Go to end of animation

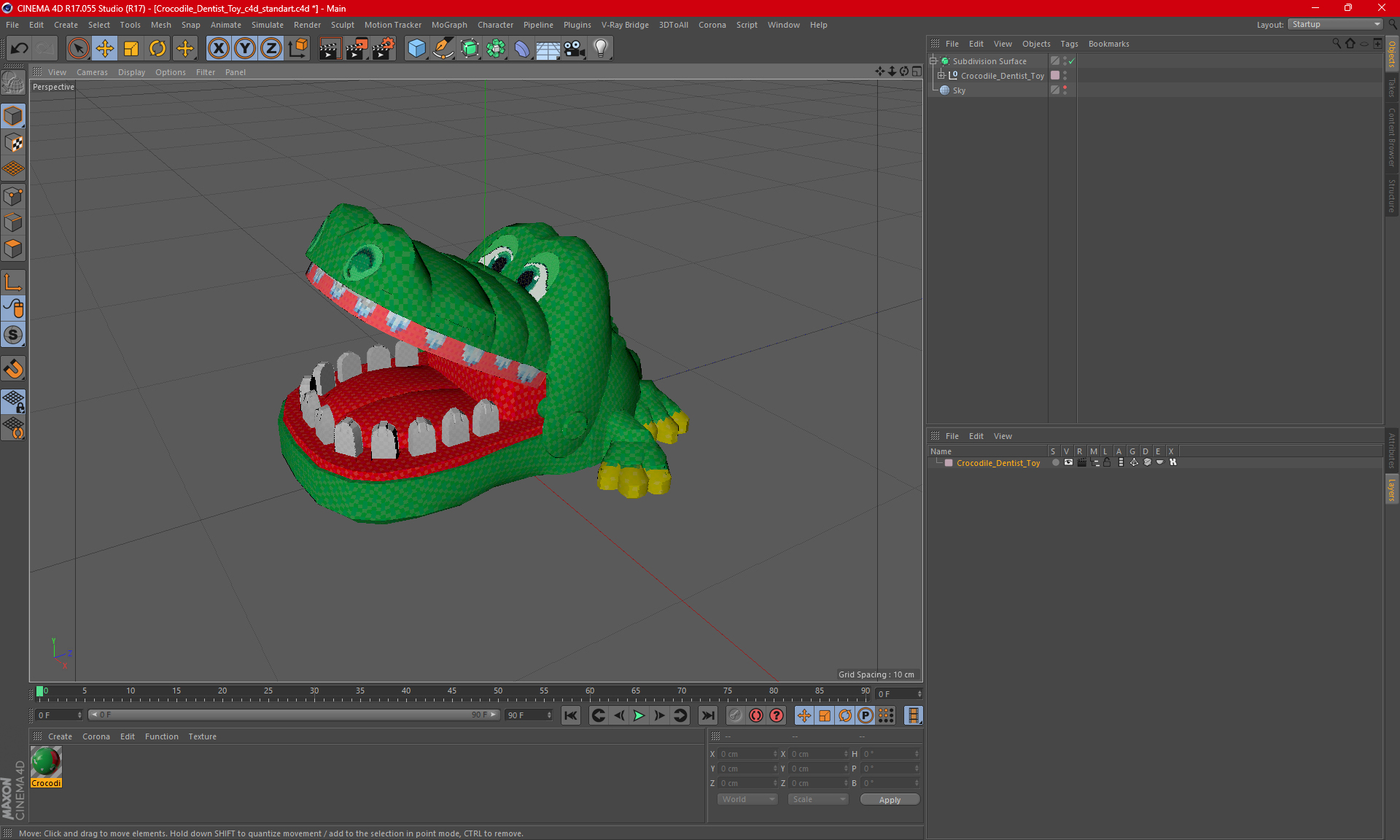707,715
